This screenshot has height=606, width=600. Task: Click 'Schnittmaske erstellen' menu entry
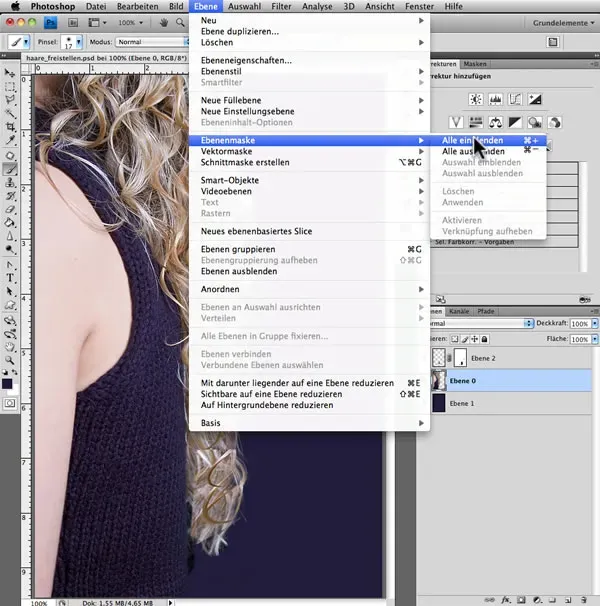pos(245,162)
